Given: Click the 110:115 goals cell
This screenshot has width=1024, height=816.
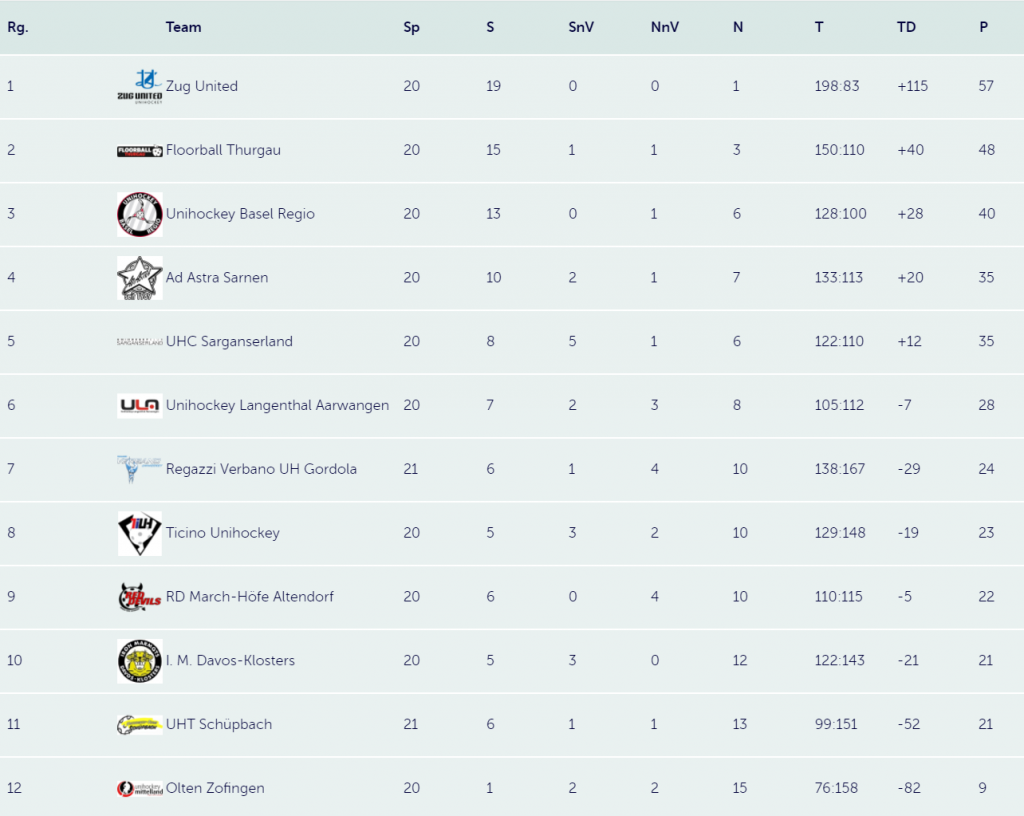Looking at the screenshot, I should point(839,597).
